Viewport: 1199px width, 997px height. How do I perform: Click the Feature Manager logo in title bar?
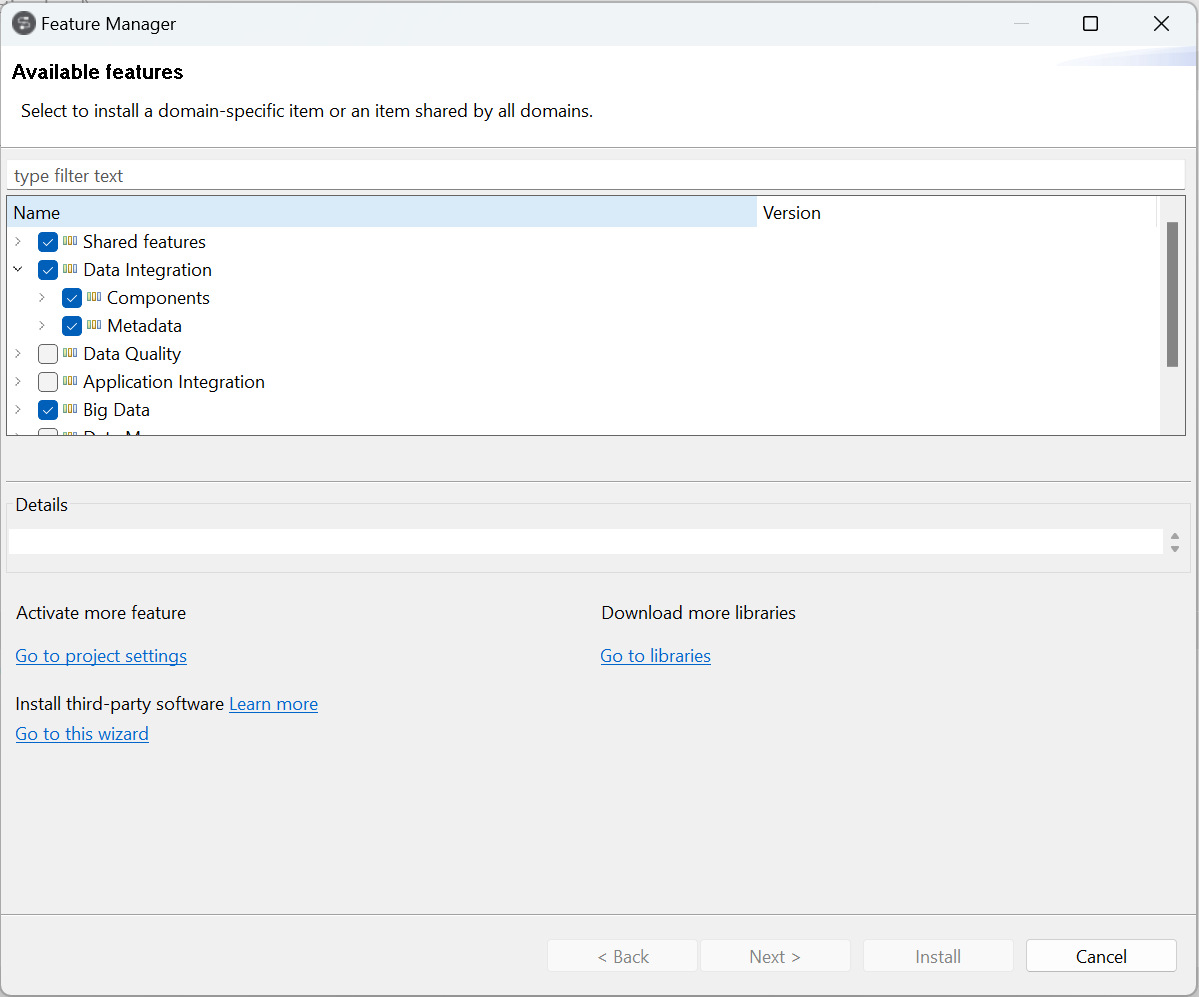(x=23, y=22)
